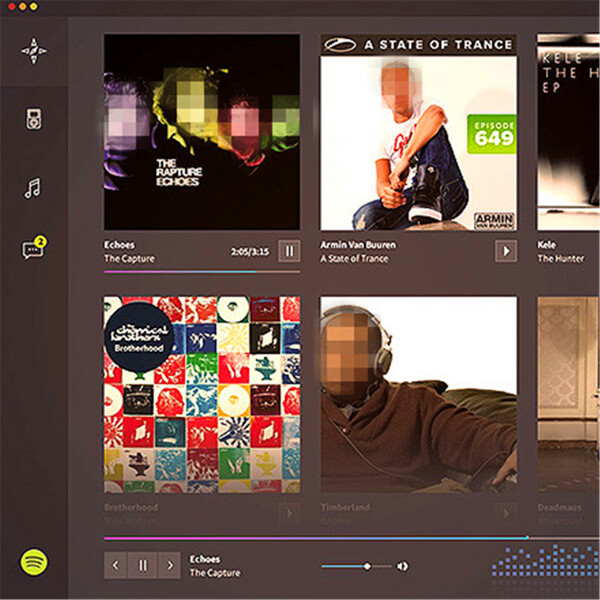
Task: Close the window with red button
Action: [x=11, y=7]
